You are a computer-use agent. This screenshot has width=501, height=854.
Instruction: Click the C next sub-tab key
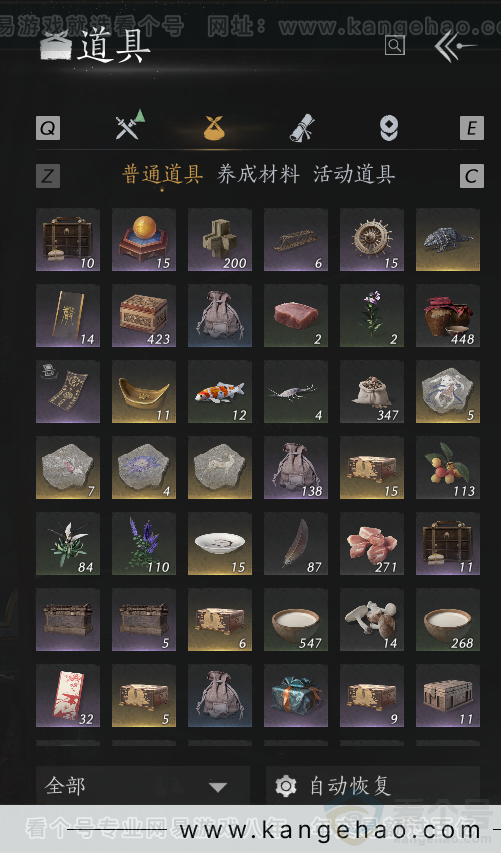pyautogui.click(x=472, y=176)
